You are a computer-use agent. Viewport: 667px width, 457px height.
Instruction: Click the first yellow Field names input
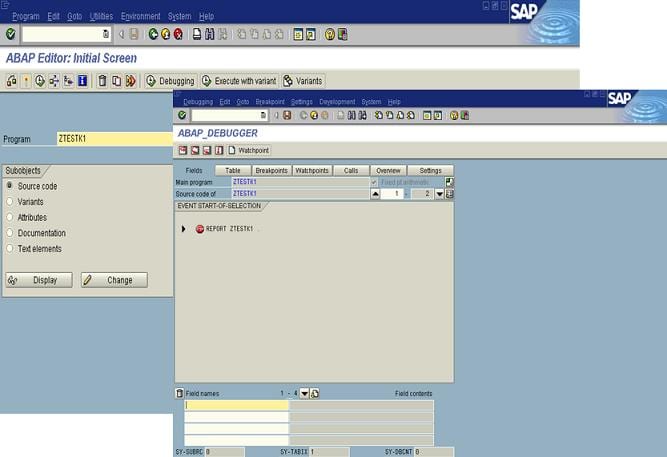point(237,405)
